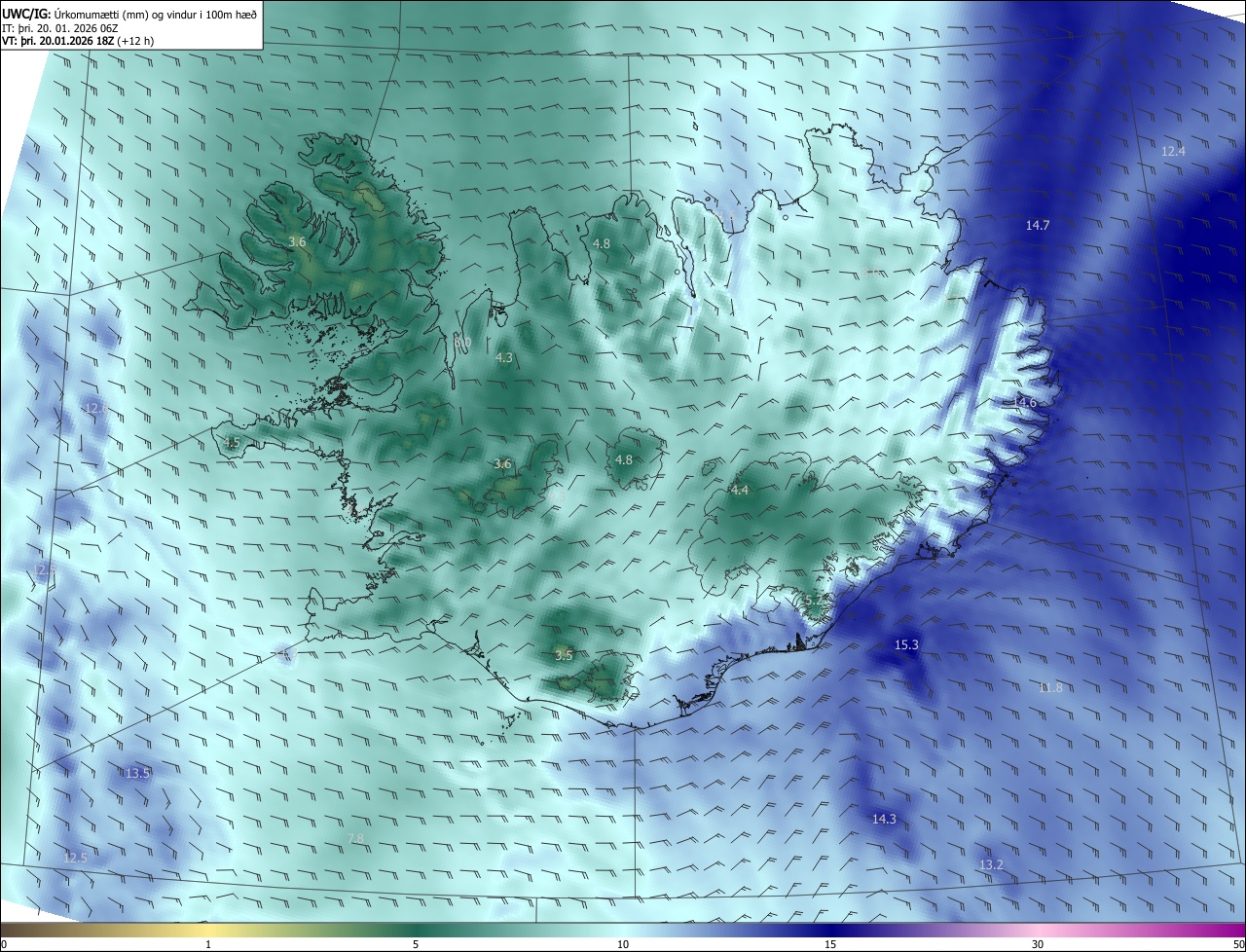Image resolution: width=1246 pixels, height=952 pixels.
Task: Click the 15.3 precipitation maximum label
Action: pos(906,644)
